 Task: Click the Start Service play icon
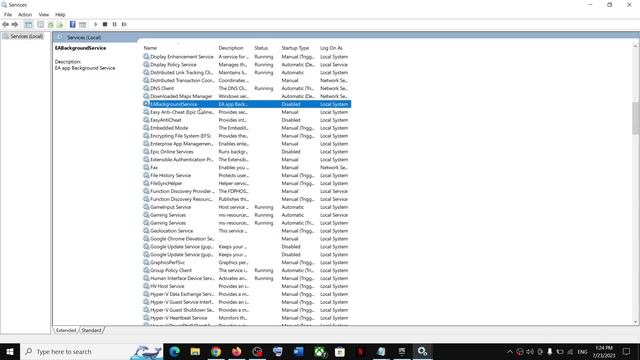(96, 24)
